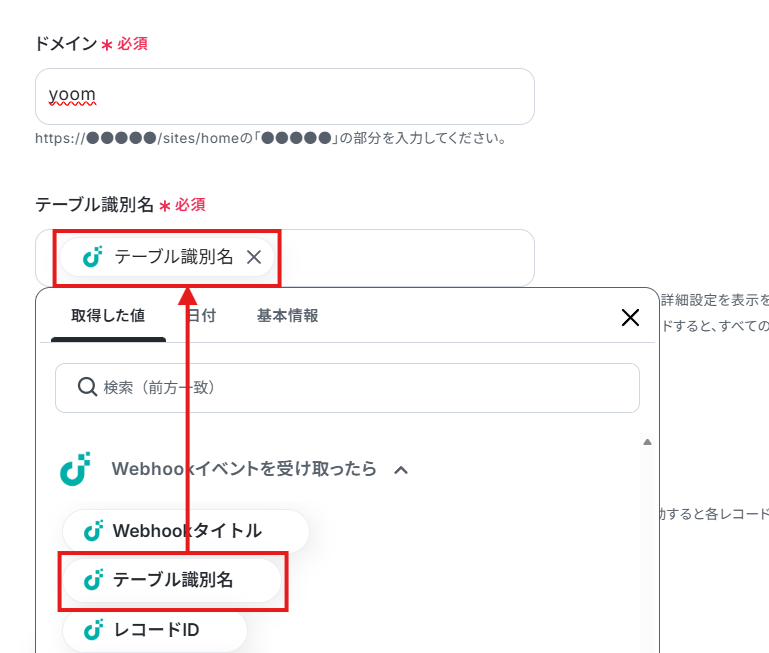The image size is (769, 653).
Task: Choose the レコードID value
Action: (154, 630)
